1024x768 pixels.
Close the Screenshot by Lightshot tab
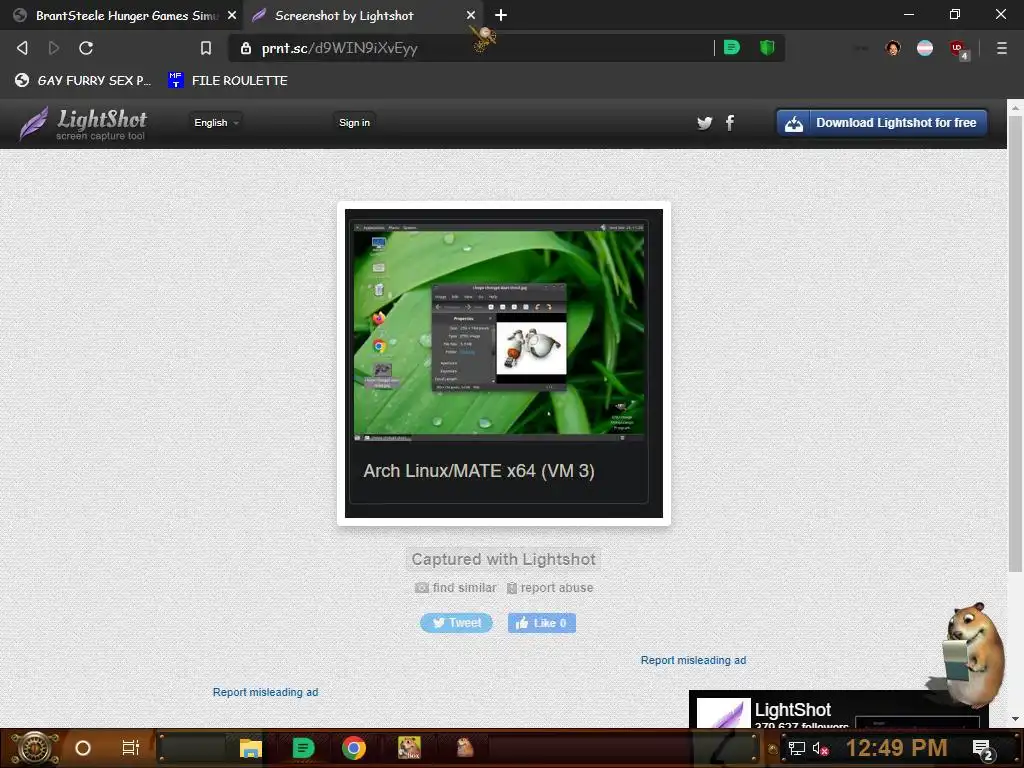click(x=471, y=14)
